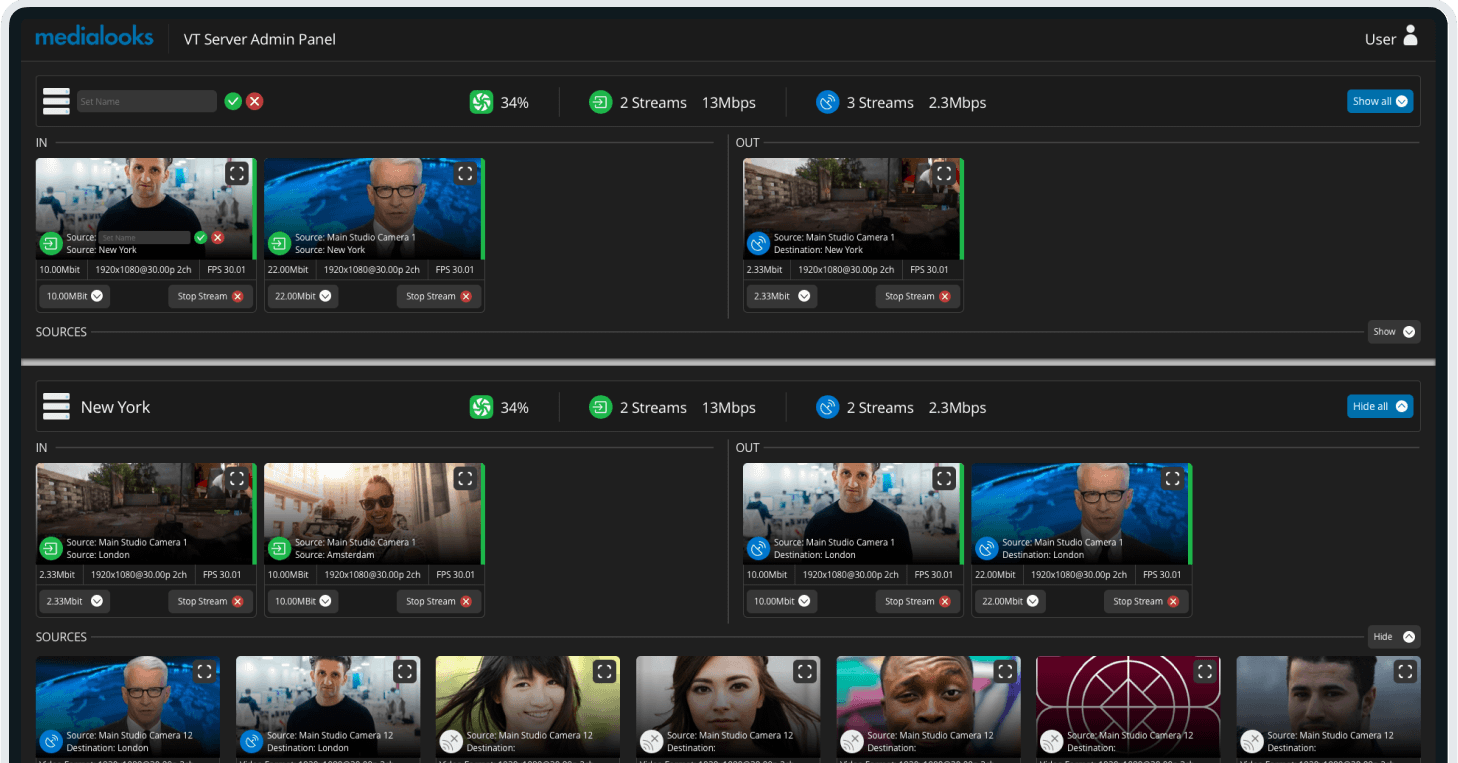
Task: Click green input icon on London IN stream
Action: coord(51,548)
